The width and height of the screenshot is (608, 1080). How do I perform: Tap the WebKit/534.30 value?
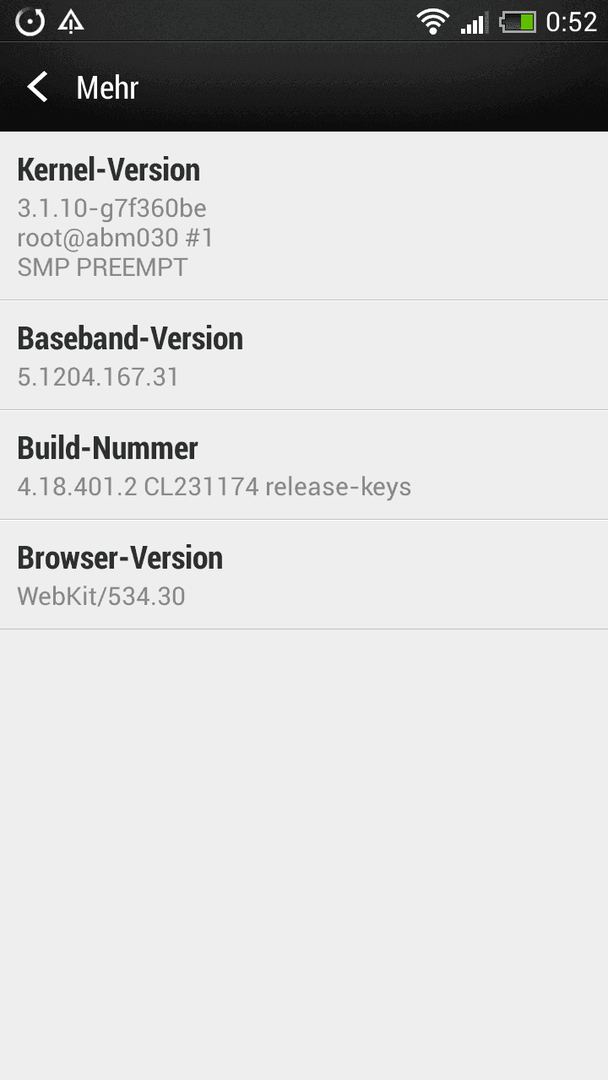101,596
